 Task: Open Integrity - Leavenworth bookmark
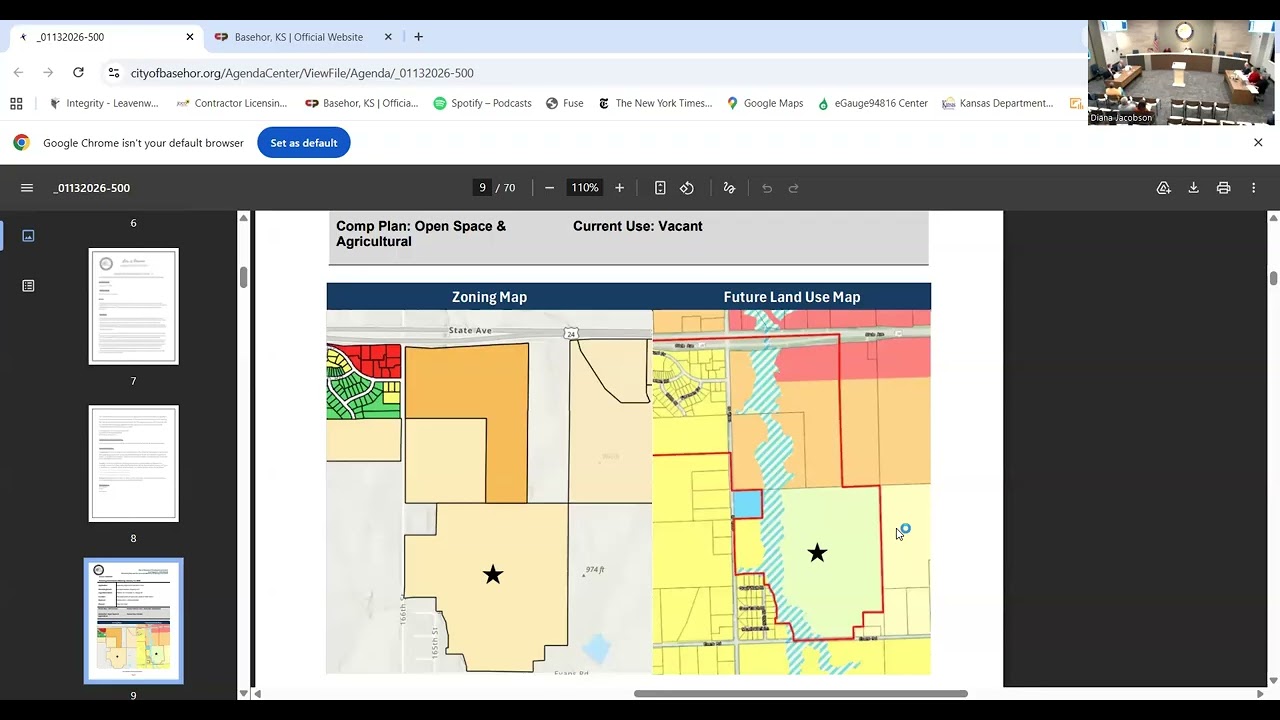(104, 103)
